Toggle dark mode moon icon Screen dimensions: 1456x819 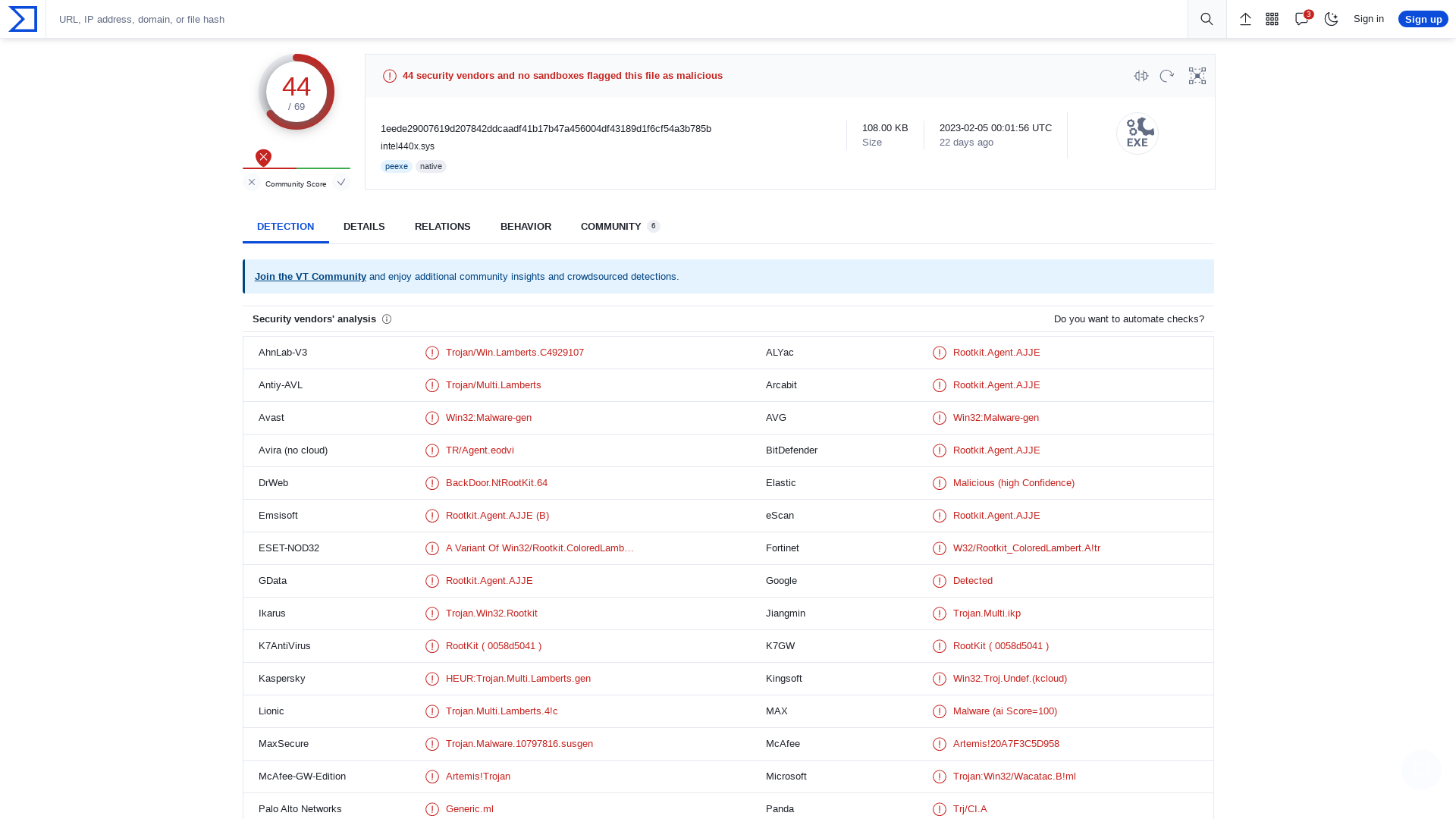click(1332, 19)
